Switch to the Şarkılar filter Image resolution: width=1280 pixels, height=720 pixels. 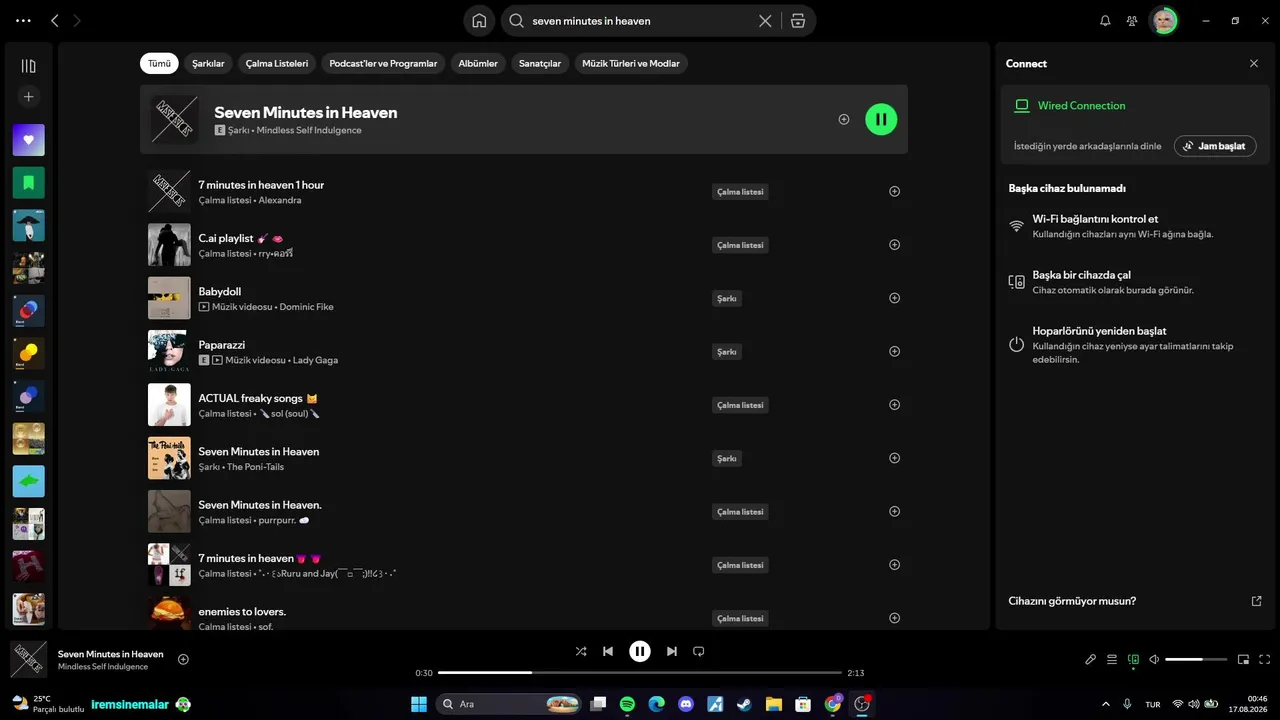208,63
